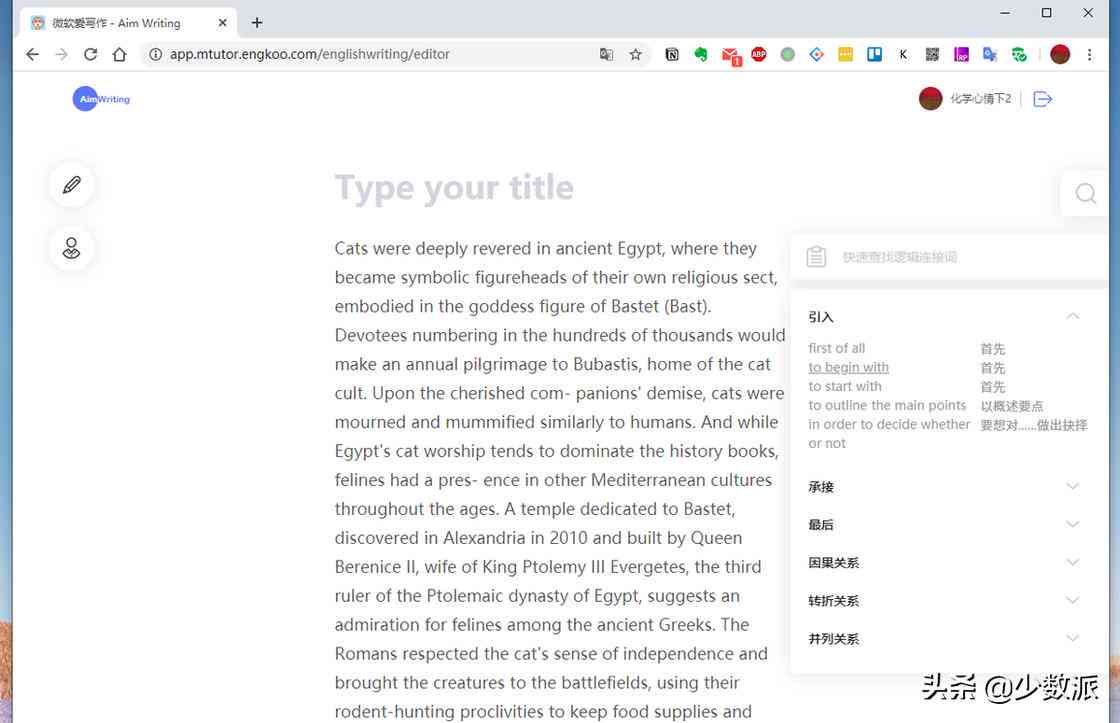Expand the 转折关系 section

944,600
